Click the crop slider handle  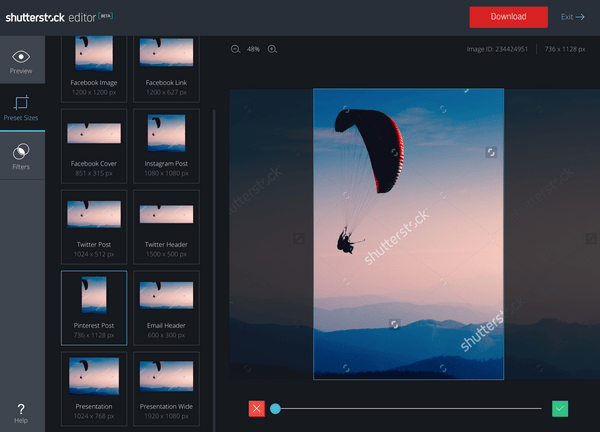(x=275, y=408)
